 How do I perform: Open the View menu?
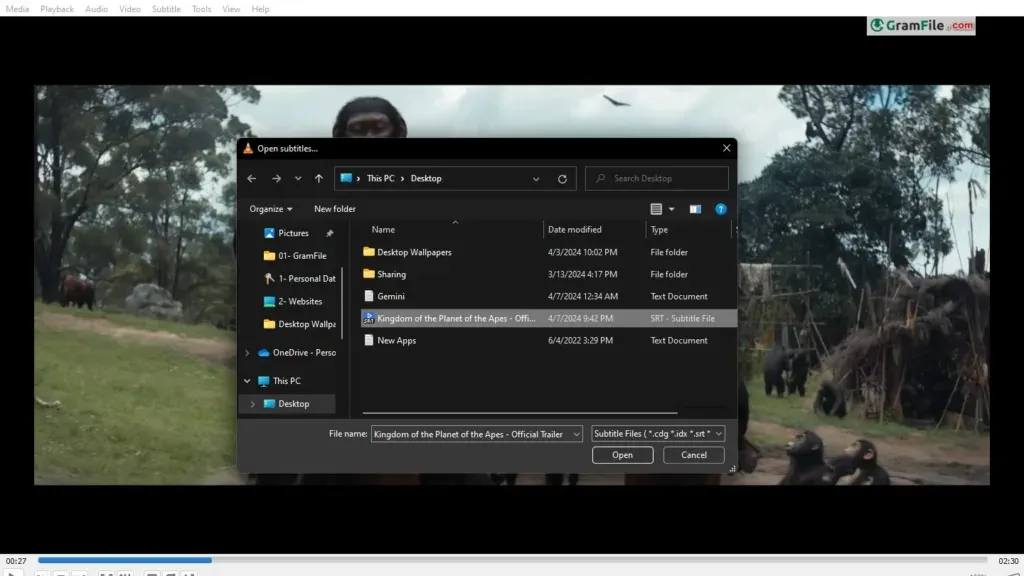tap(231, 9)
